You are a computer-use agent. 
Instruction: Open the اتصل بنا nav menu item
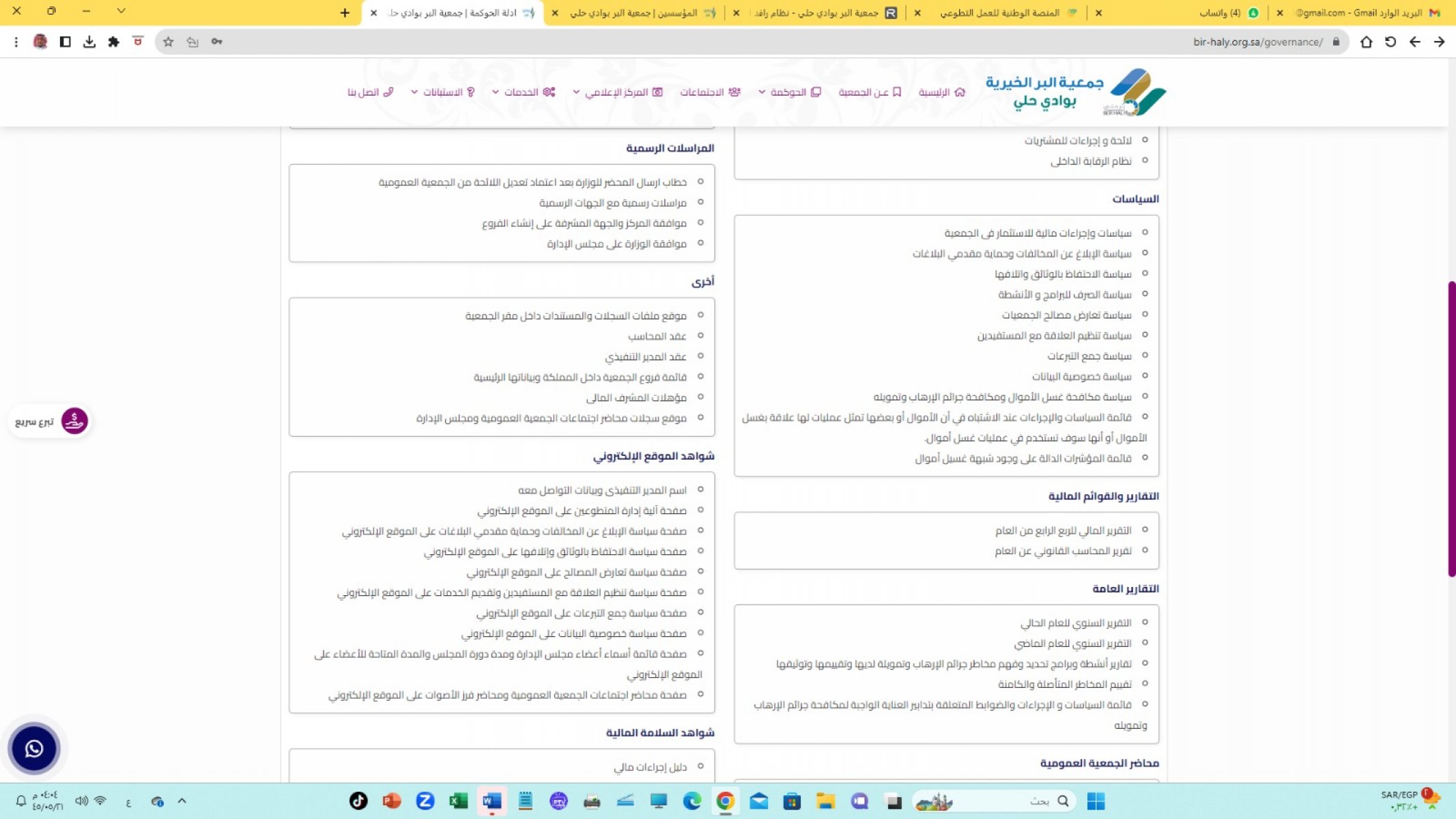(371, 92)
